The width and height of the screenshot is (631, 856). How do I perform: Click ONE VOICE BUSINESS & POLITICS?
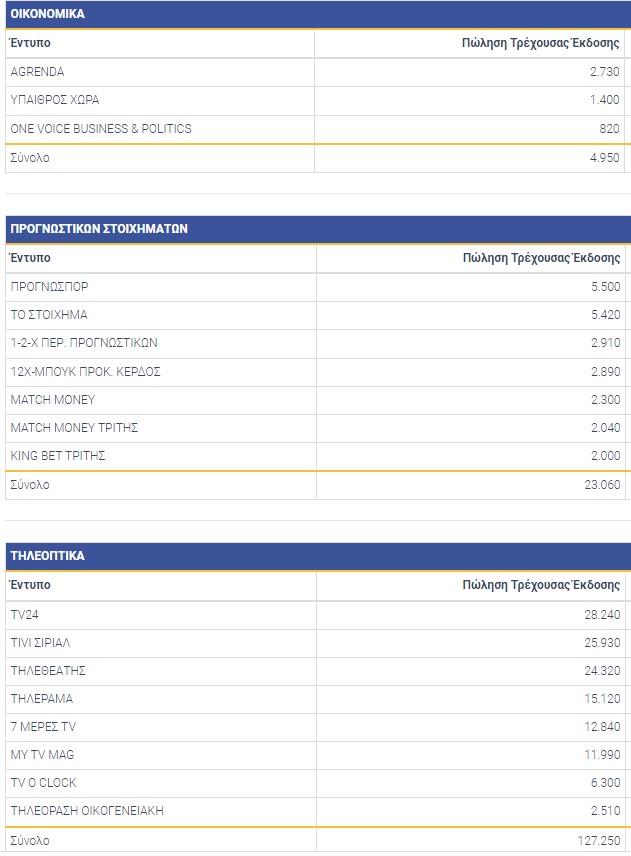pos(101,129)
